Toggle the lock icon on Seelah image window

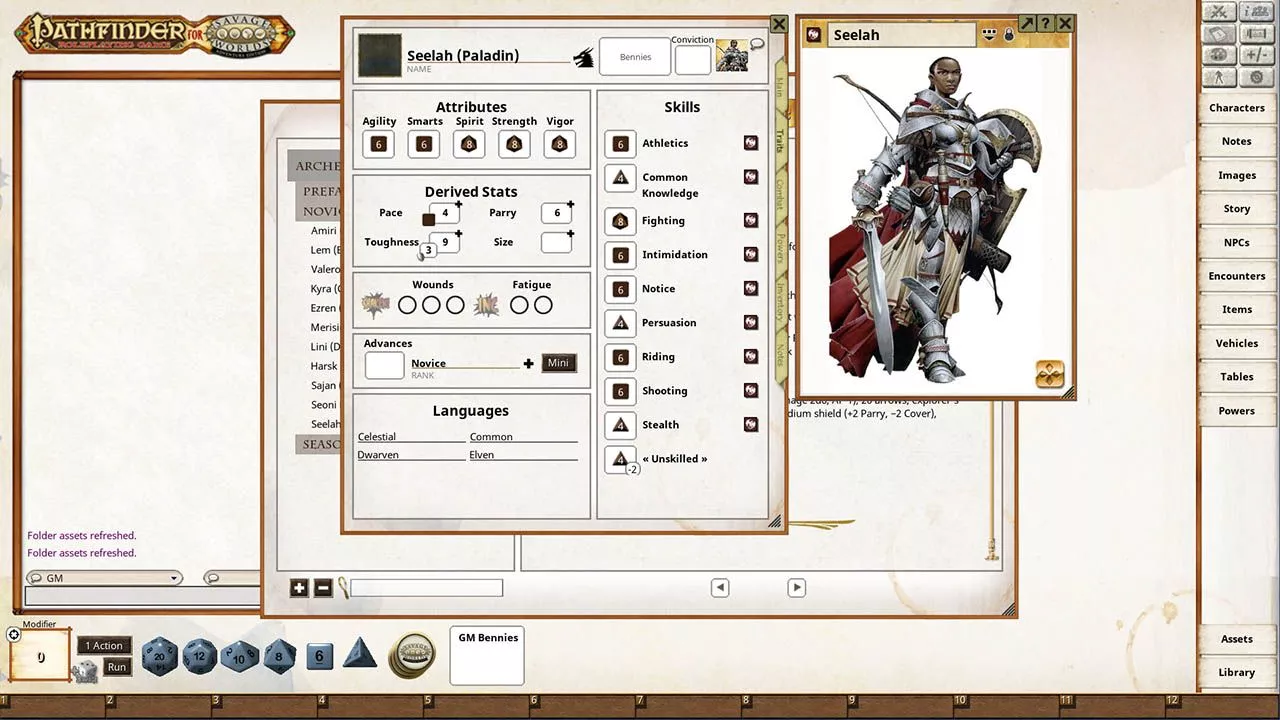1009,35
